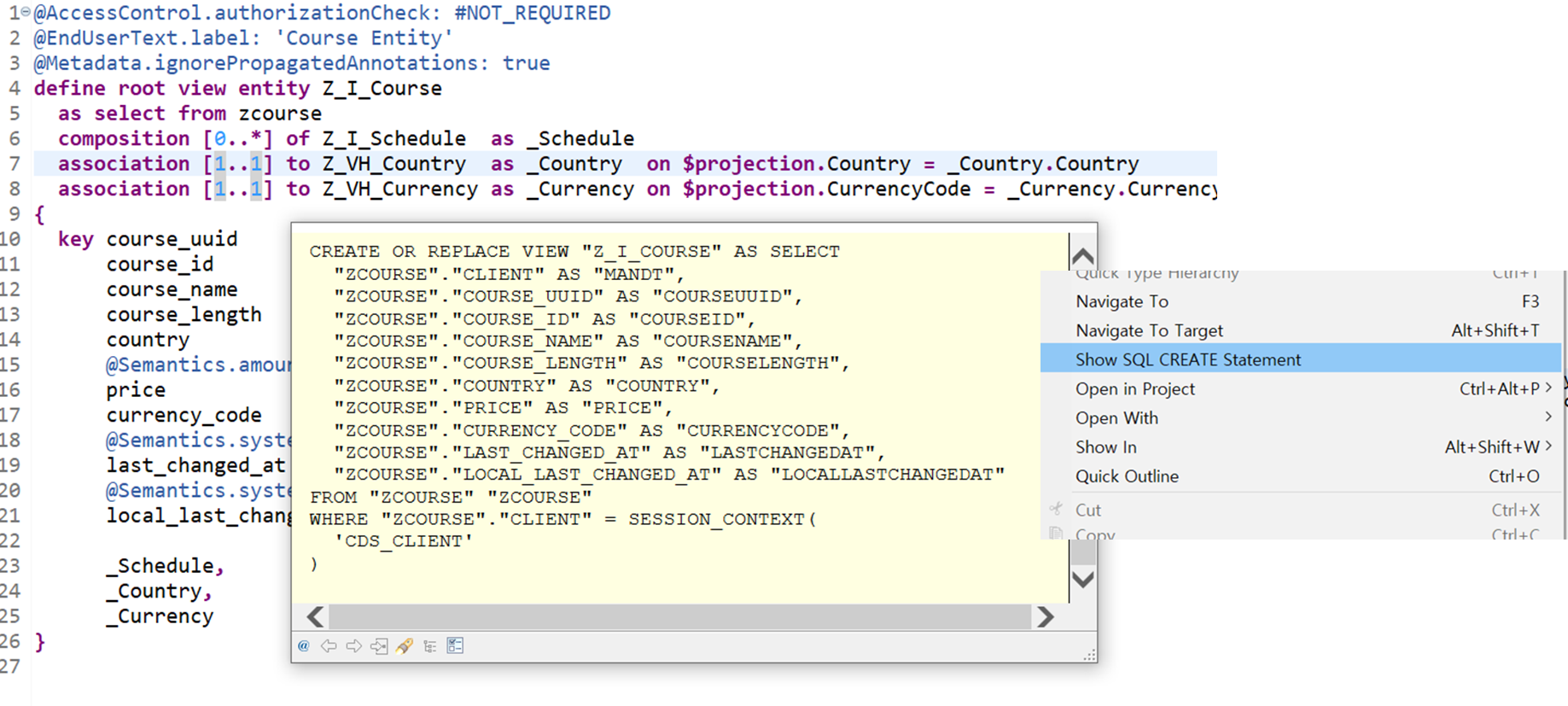Click the right arrow of horizontal scrollbar
Screen dimensions: 1568x706
click(1046, 616)
